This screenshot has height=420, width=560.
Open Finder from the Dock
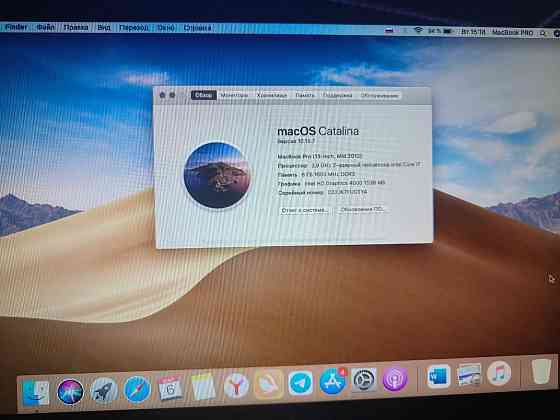[x=35, y=392]
